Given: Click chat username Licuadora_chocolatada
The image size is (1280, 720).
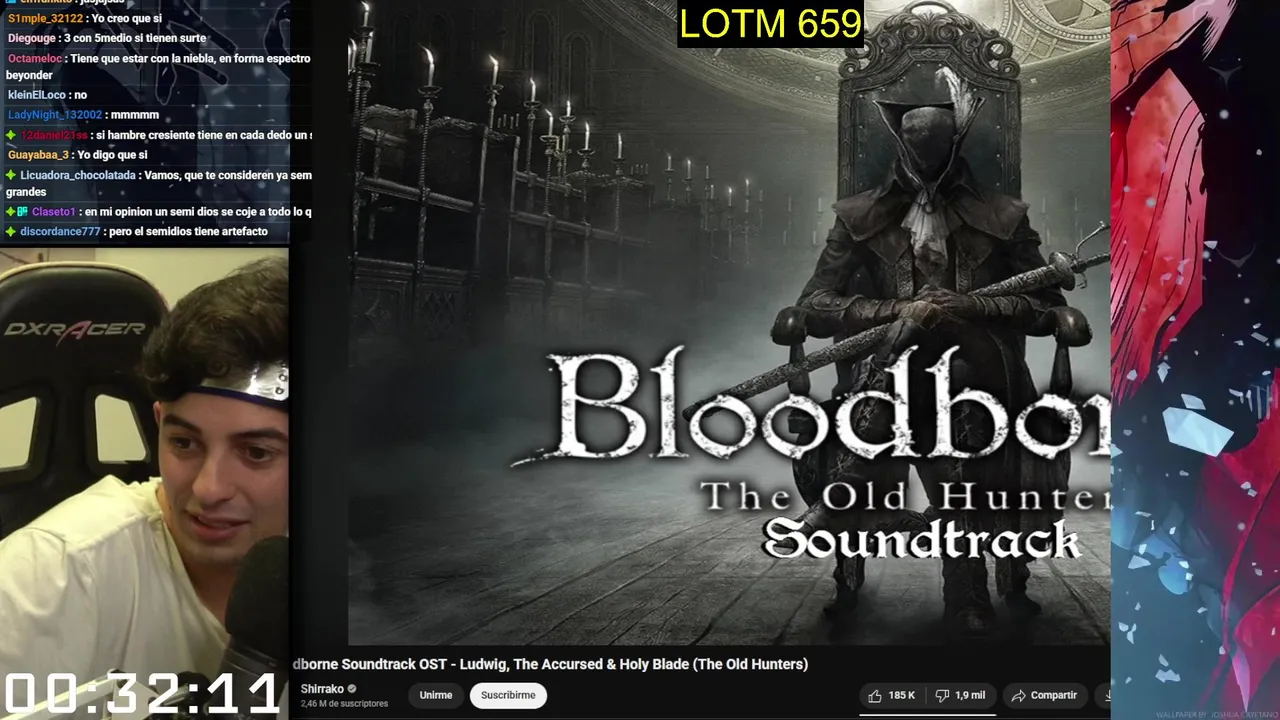Looking at the screenshot, I should 78,175.
